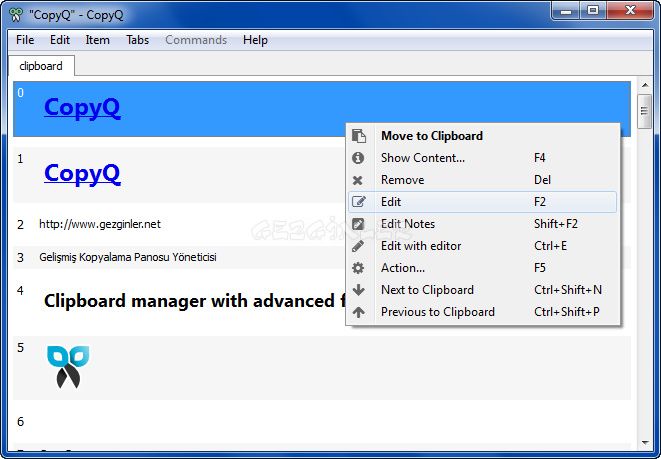Close the CopyQ window

[x=630, y=11]
